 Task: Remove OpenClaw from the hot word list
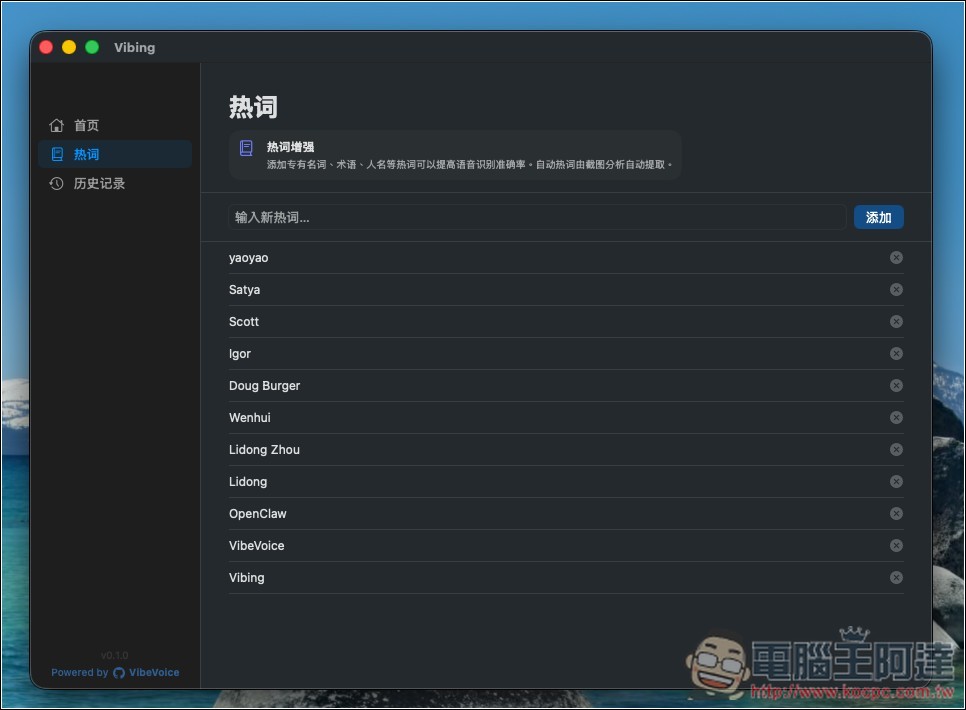(896, 513)
